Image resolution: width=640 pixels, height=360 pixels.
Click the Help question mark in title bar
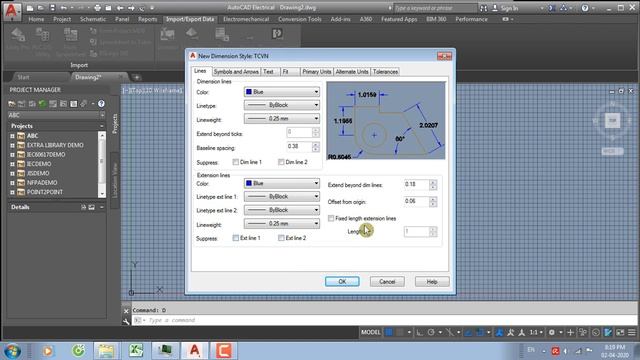pos(585,8)
